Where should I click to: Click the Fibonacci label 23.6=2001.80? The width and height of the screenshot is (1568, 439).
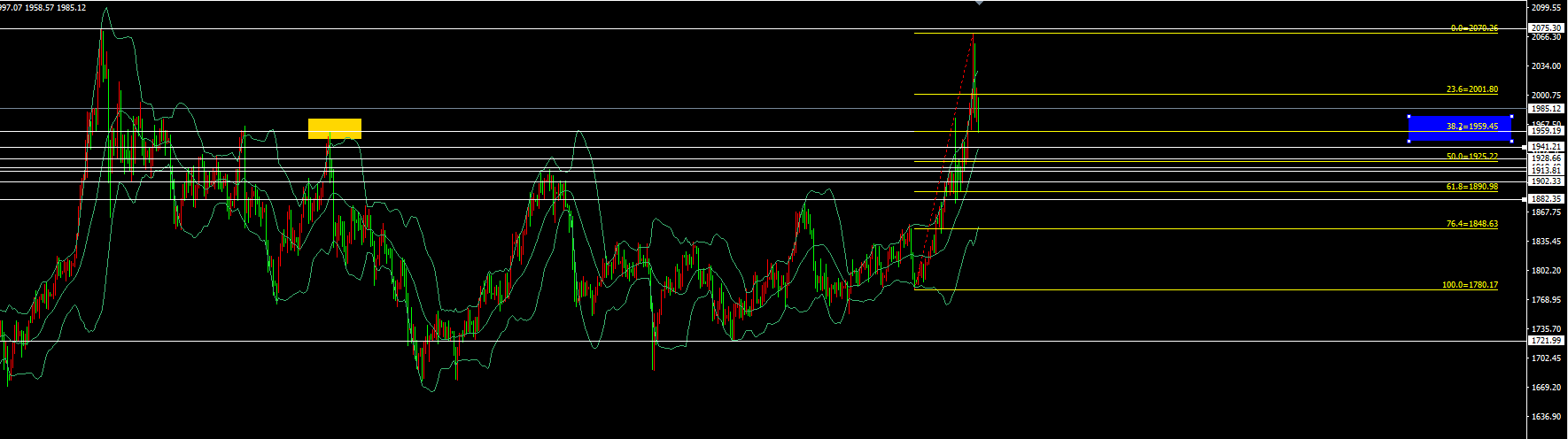pos(1472,89)
